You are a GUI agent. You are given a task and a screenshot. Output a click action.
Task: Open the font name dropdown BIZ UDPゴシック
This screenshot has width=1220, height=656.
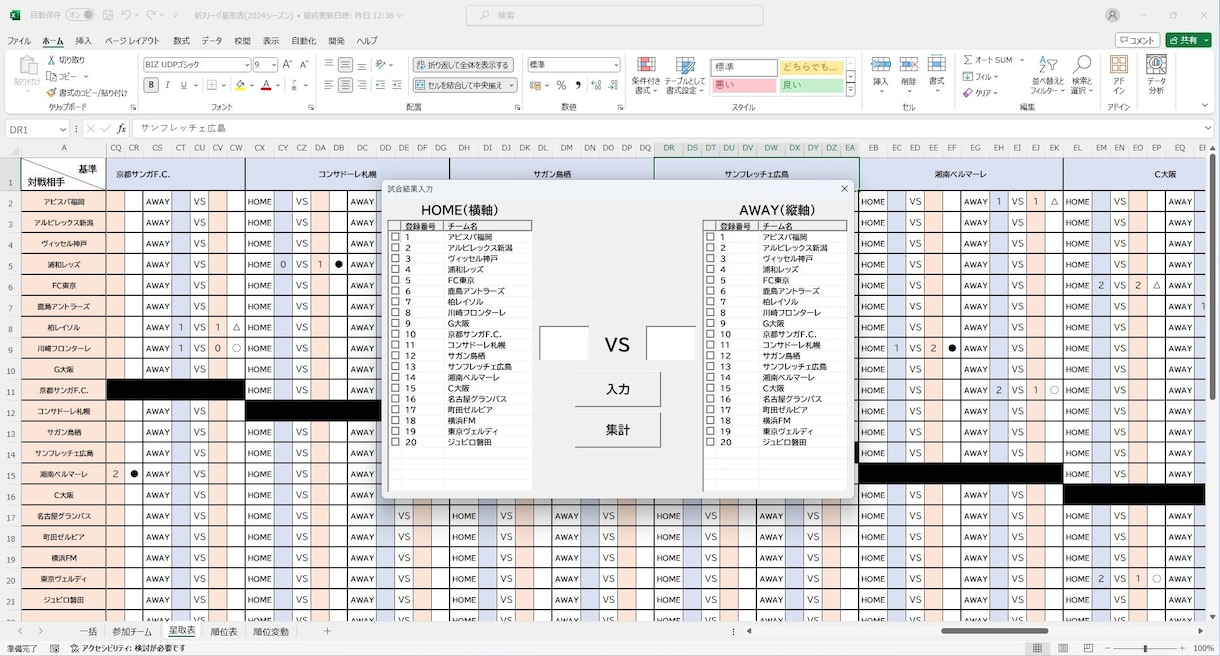245,64
